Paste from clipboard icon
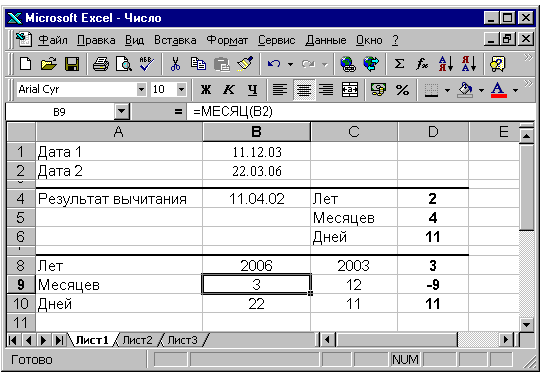Viewport: 543px width, 377px height. 222,64
